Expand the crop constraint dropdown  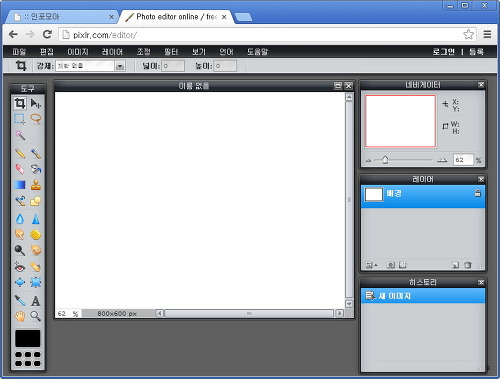tap(120, 66)
